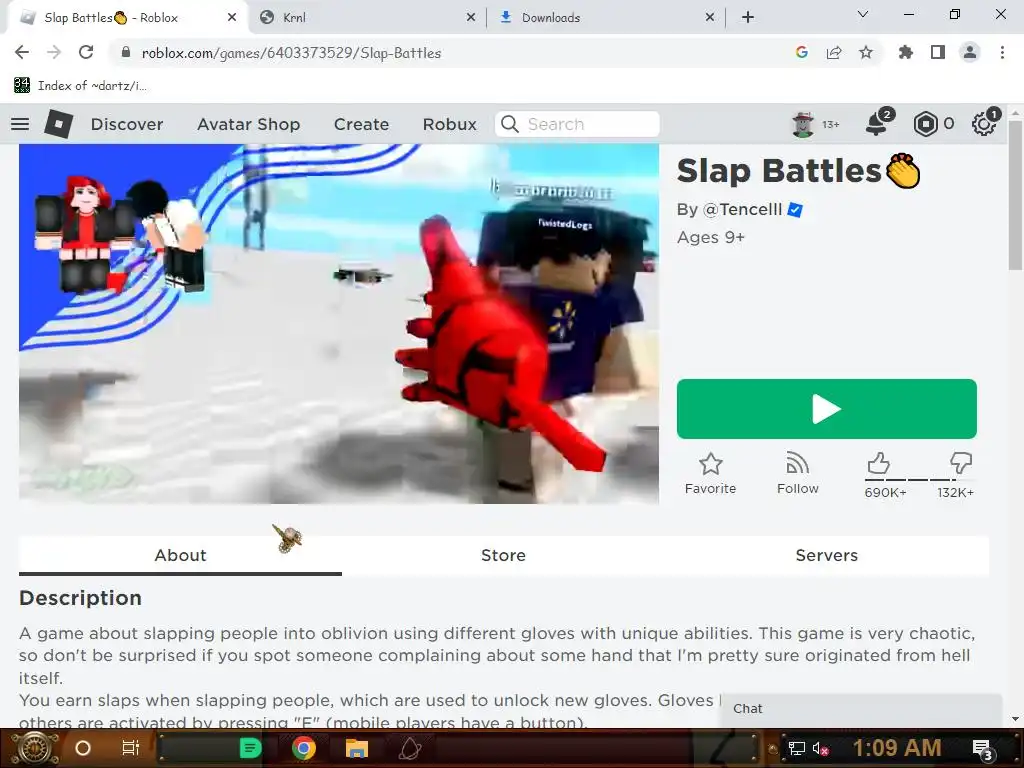Screen dimensions: 1024x768
Task: Open the Windows Start button
Action: tap(35, 748)
